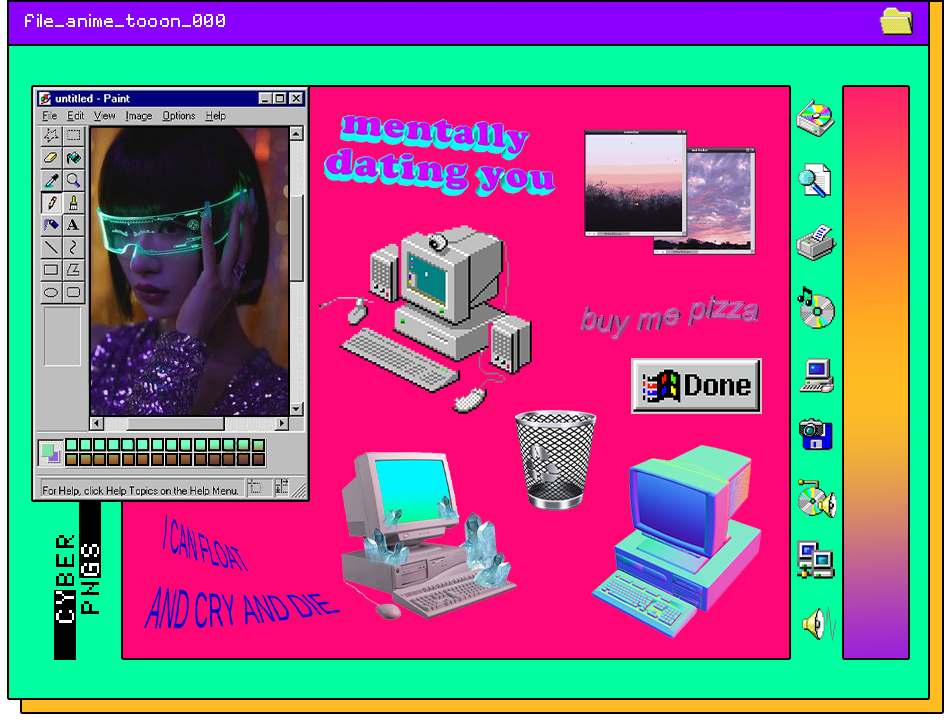950x723 pixels.
Task: Click the wire mesh recycle bin
Action: click(555, 459)
